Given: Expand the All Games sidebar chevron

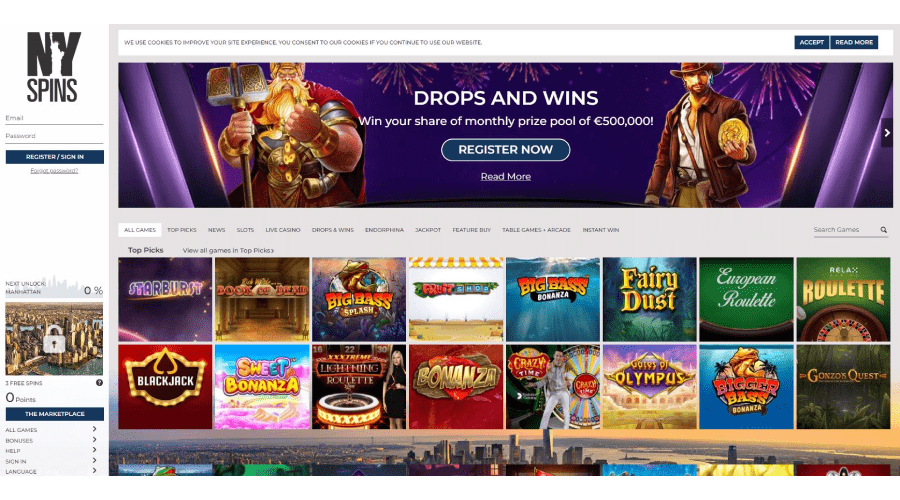Looking at the screenshot, I should click(94, 429).
